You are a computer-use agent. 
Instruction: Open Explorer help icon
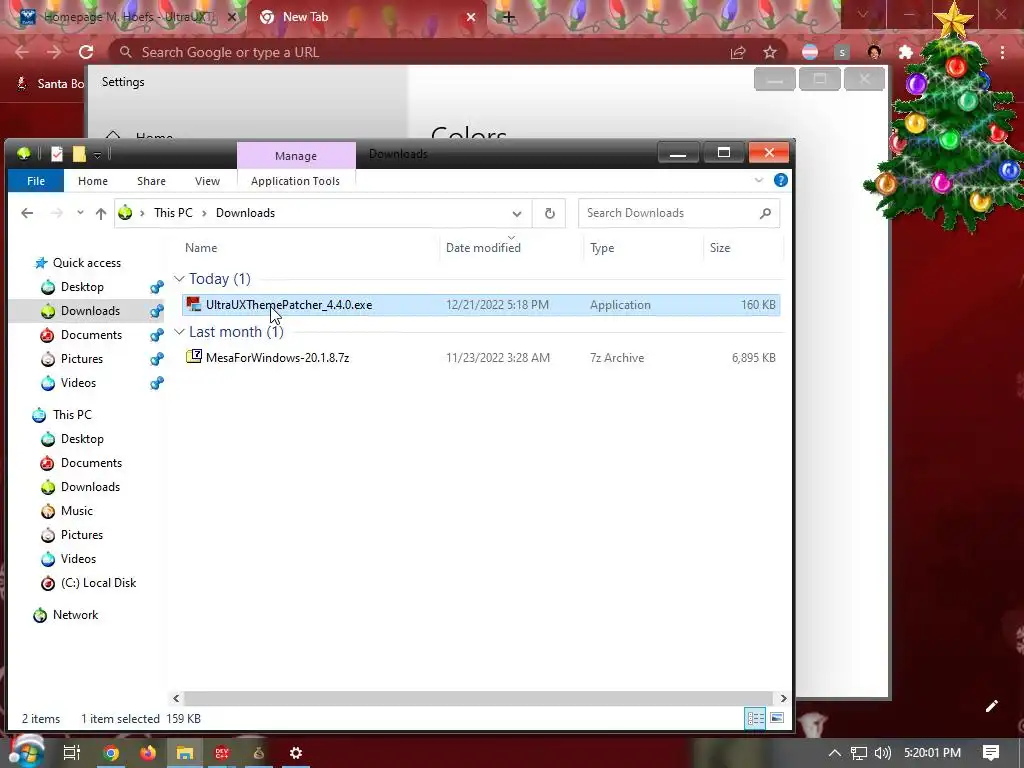(780, 180)
